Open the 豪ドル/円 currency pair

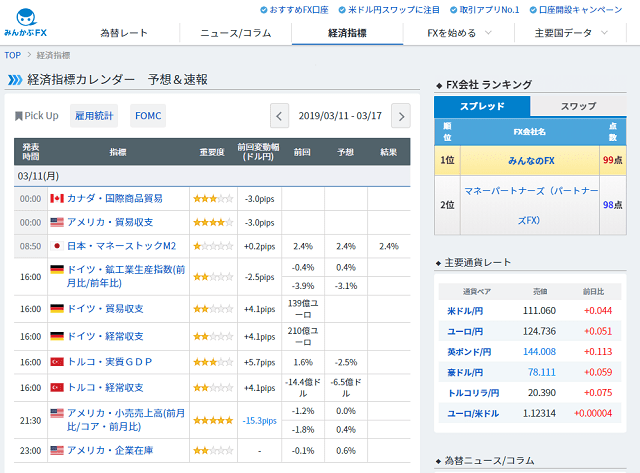point(465,372)
